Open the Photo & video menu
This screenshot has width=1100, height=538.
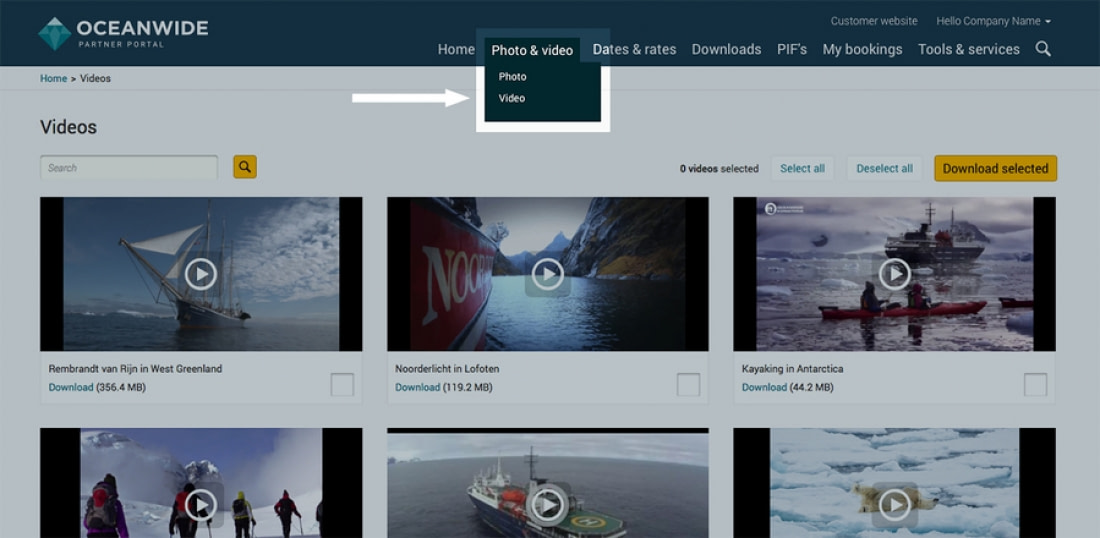click(x=532, y=50)
